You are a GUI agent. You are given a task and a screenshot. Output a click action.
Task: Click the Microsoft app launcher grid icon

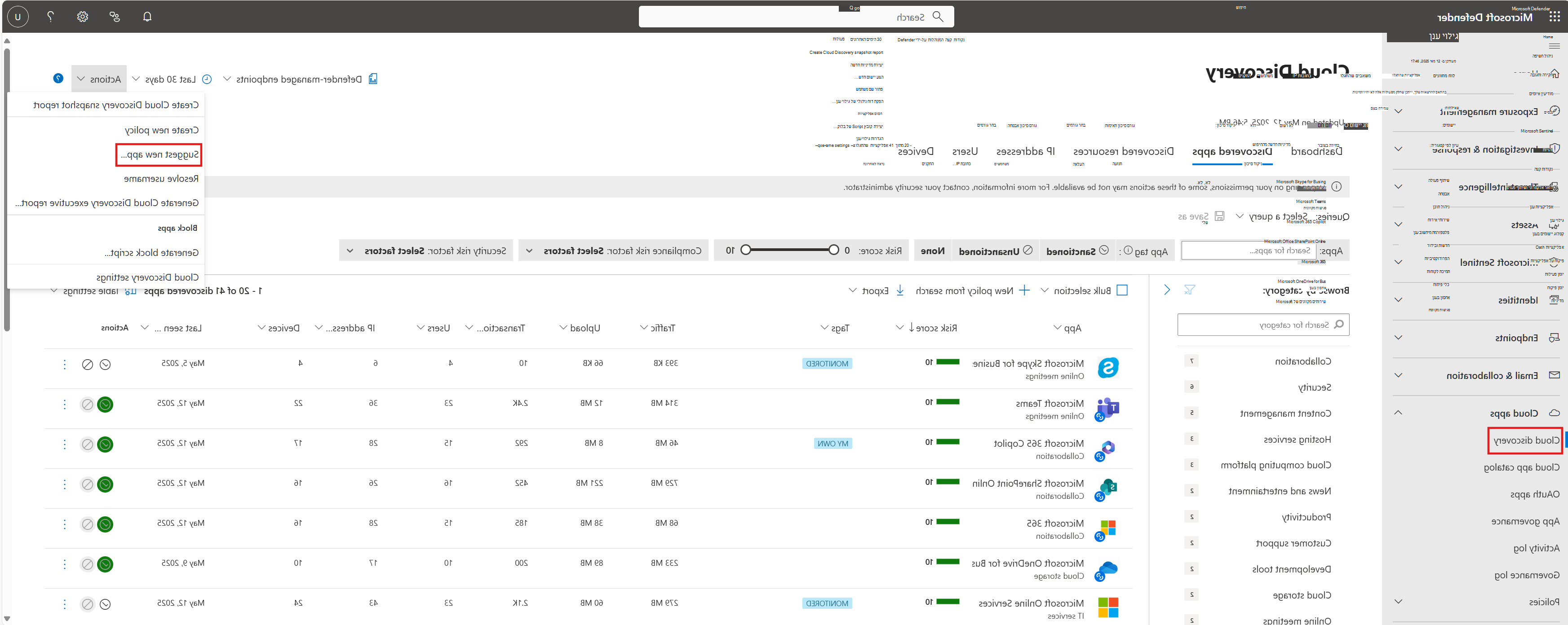point(1554,17)
